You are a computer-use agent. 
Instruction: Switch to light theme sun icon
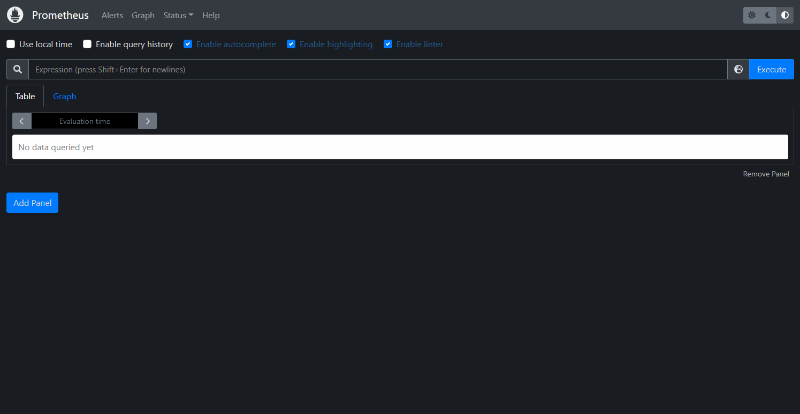752,15
